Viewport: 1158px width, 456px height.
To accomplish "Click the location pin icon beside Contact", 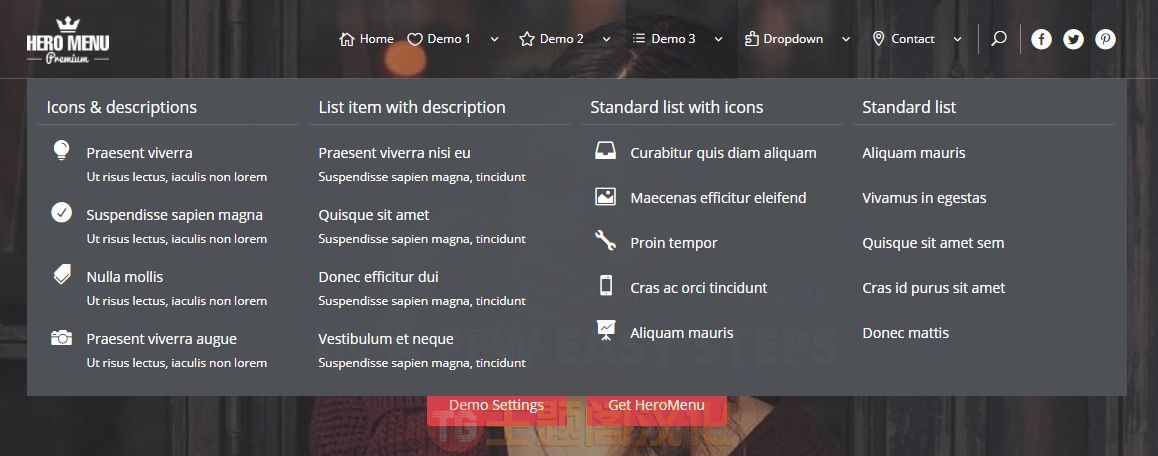I will [878, 39].
